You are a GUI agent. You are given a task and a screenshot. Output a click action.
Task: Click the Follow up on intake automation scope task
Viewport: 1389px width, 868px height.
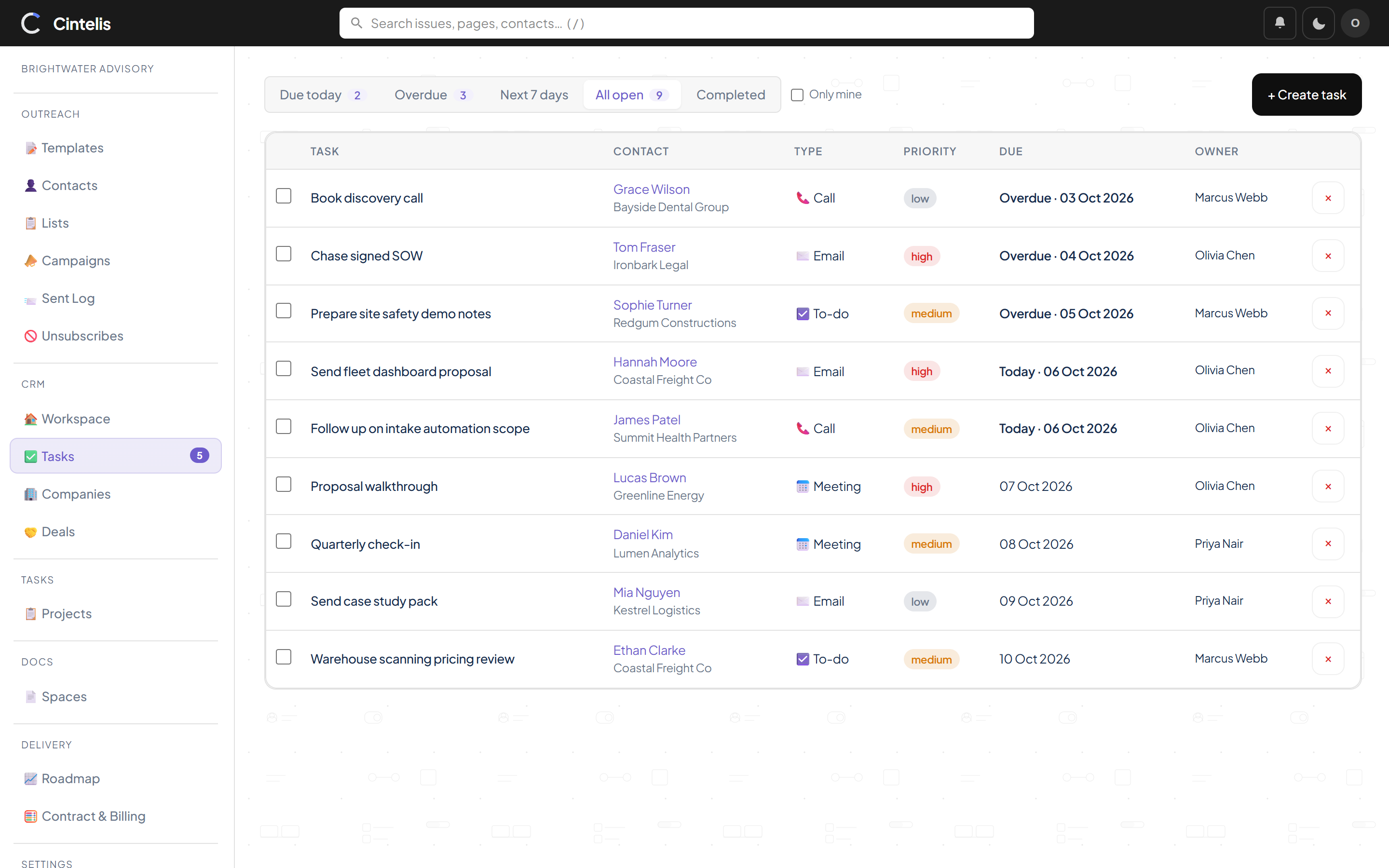tap(420, 429)
